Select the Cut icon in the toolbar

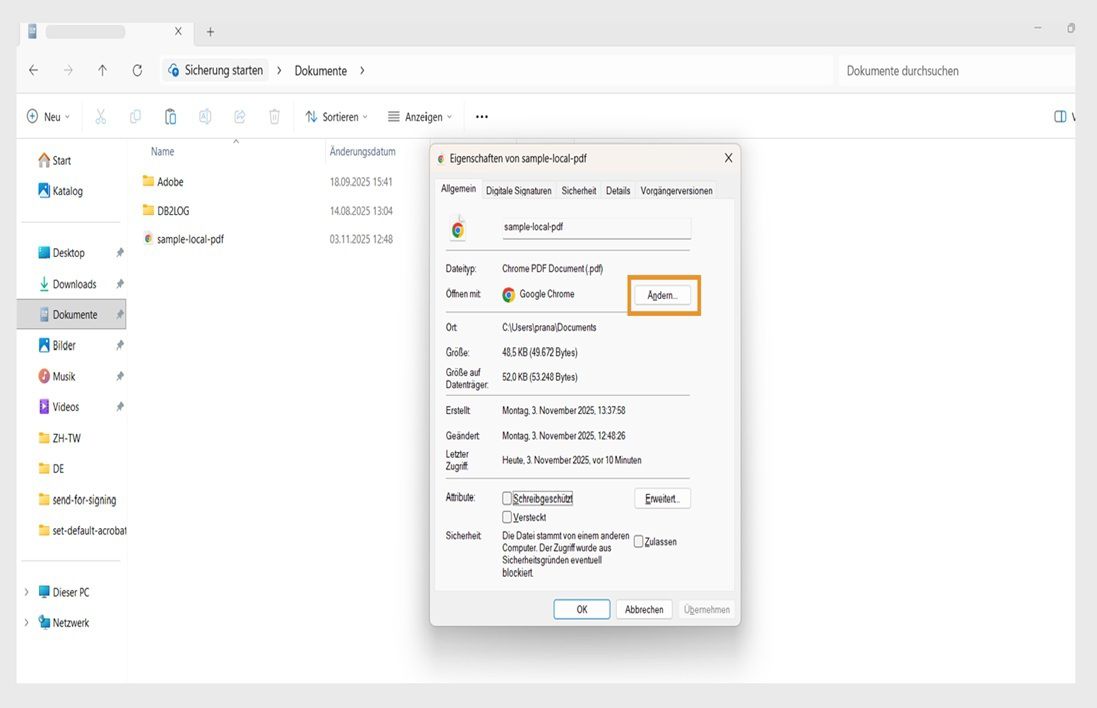pos(100,116)
